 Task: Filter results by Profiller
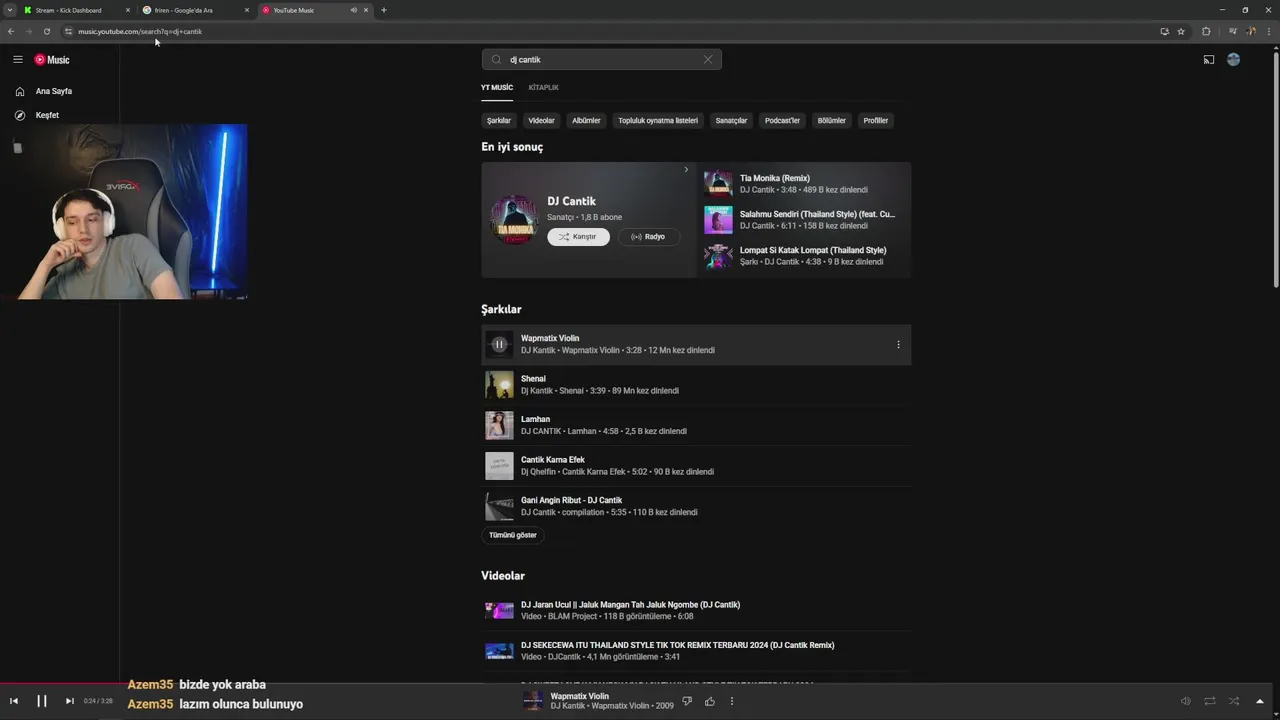[876, 121]
